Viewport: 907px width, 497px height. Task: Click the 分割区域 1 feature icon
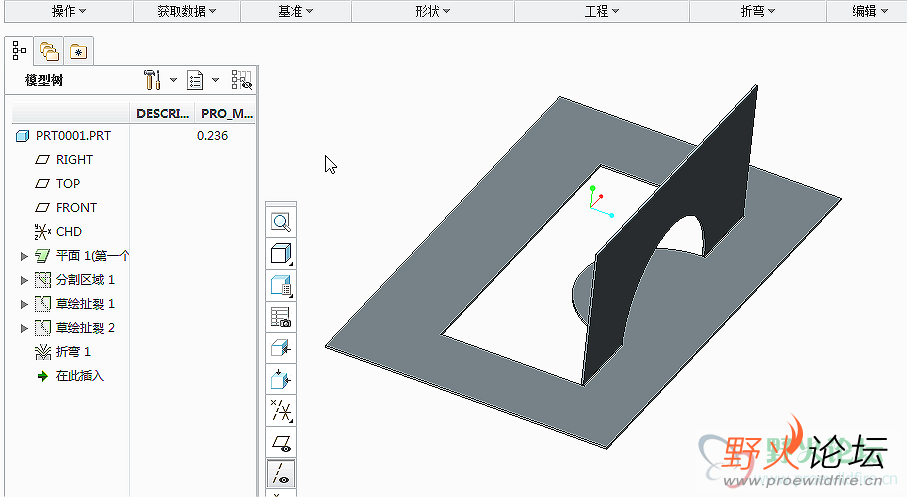point(43,280)
